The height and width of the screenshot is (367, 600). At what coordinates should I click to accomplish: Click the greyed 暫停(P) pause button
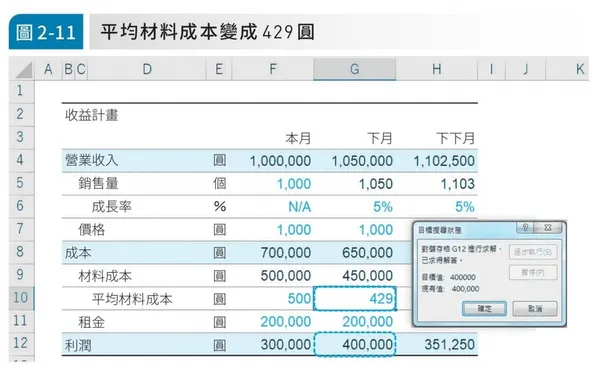pyautogui.click(x=533, y=272)
